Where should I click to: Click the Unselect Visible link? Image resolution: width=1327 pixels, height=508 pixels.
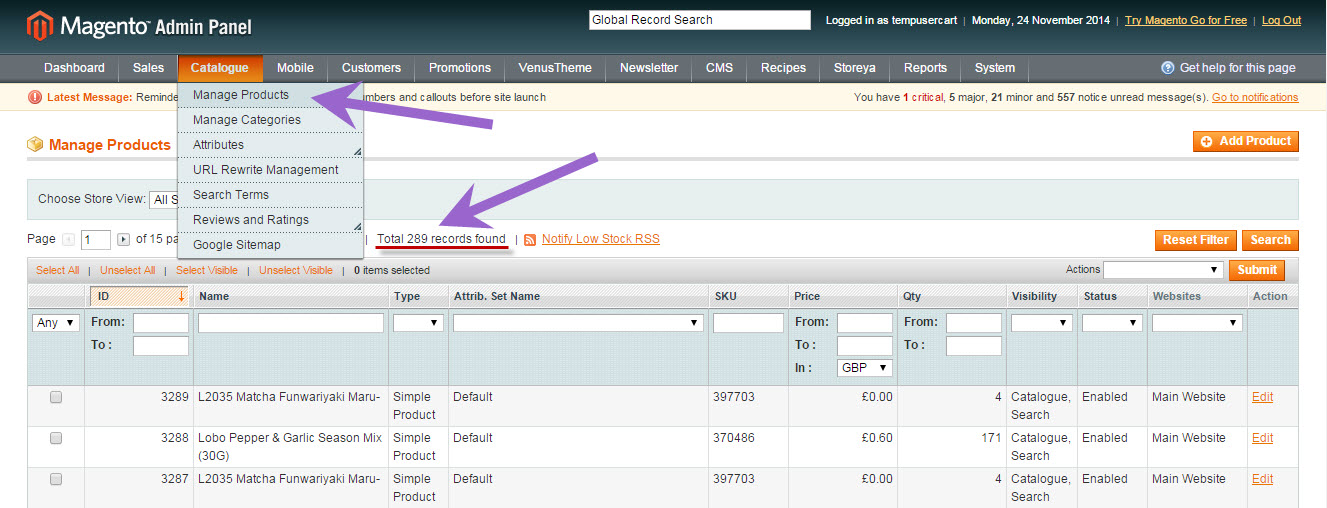coord(296,270)
